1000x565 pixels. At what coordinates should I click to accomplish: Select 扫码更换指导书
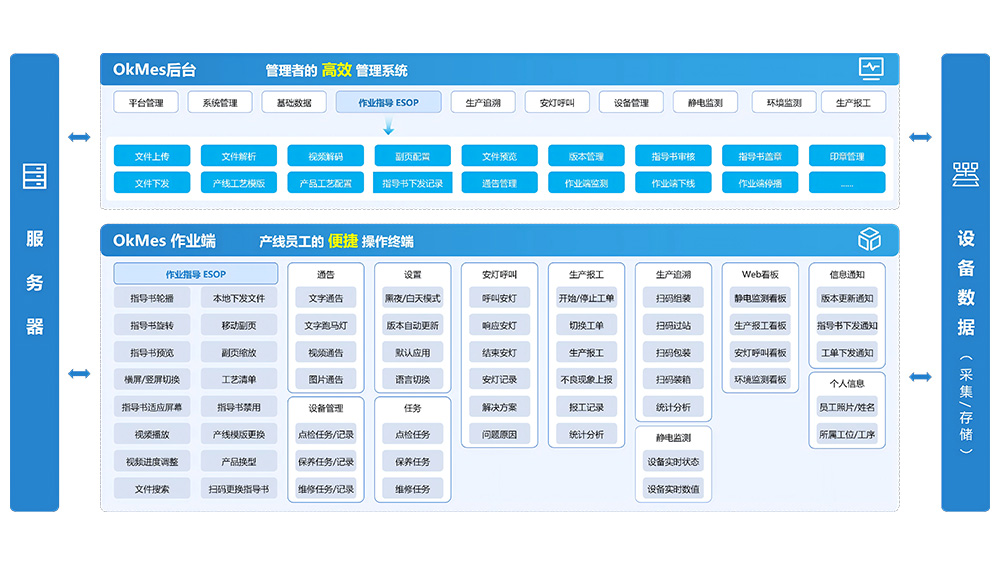point(239,489)
